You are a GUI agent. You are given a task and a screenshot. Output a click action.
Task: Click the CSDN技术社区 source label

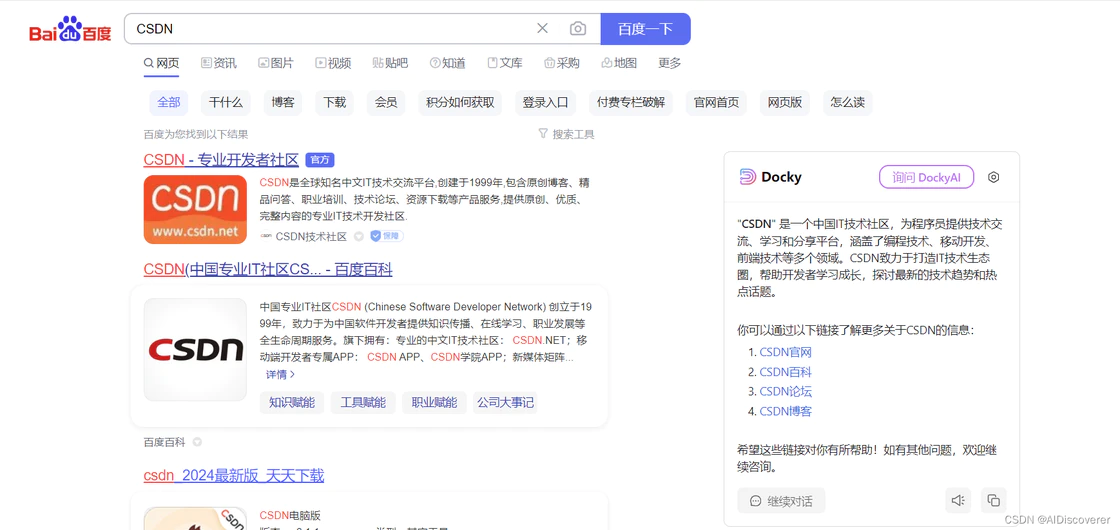coord(304,236)
